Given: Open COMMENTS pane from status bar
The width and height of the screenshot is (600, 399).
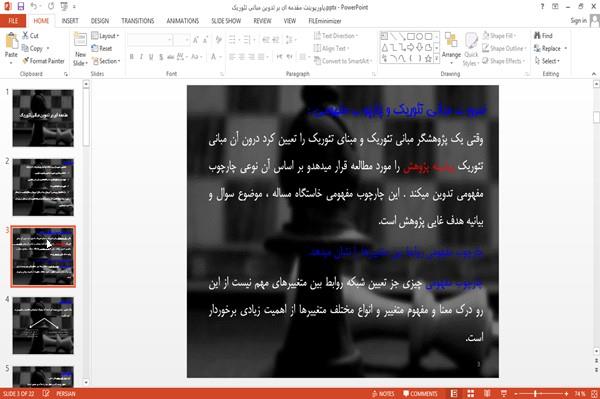Looking at the screenshot, I should (420, 394).
